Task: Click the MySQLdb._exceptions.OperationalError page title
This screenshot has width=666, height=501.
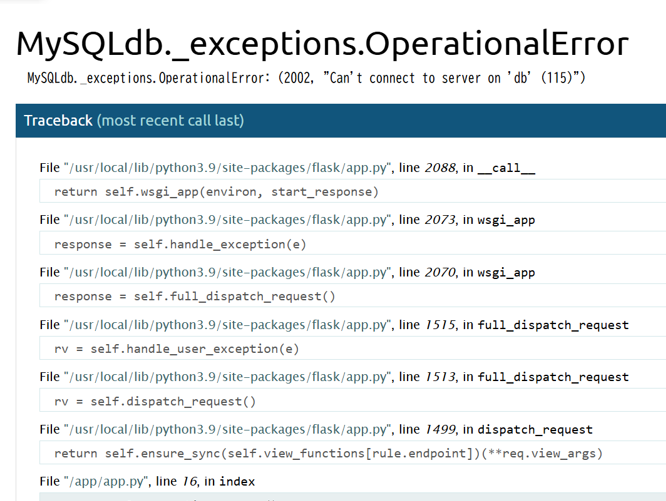Action: coord(322,44)
